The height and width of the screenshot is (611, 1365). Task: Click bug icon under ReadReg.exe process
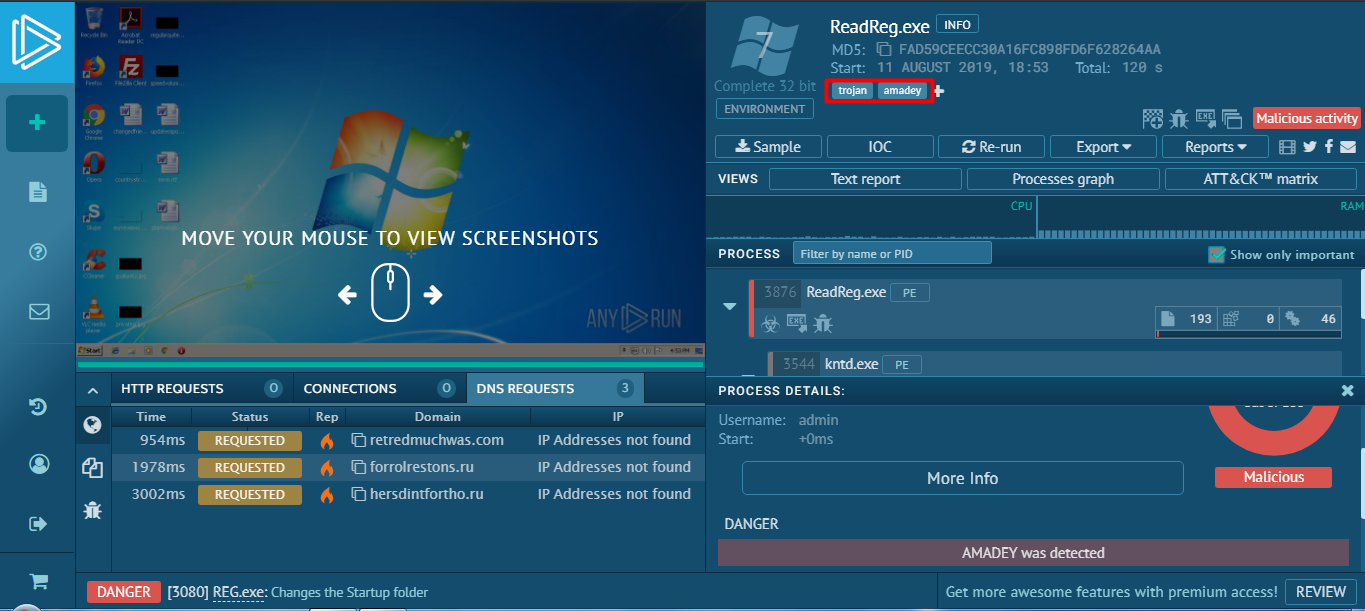click(x=822, y=323)
